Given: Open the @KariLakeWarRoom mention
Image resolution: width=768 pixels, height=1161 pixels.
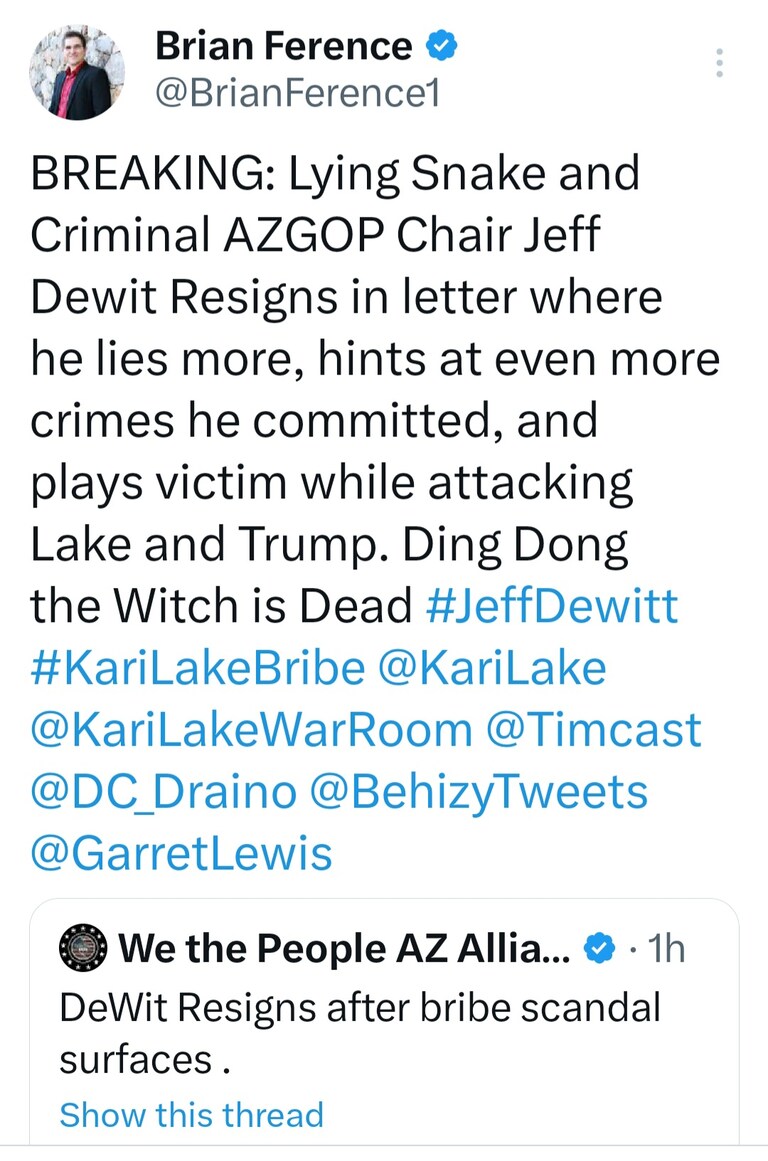Looking at the screenshot, I should coord(251,730).
